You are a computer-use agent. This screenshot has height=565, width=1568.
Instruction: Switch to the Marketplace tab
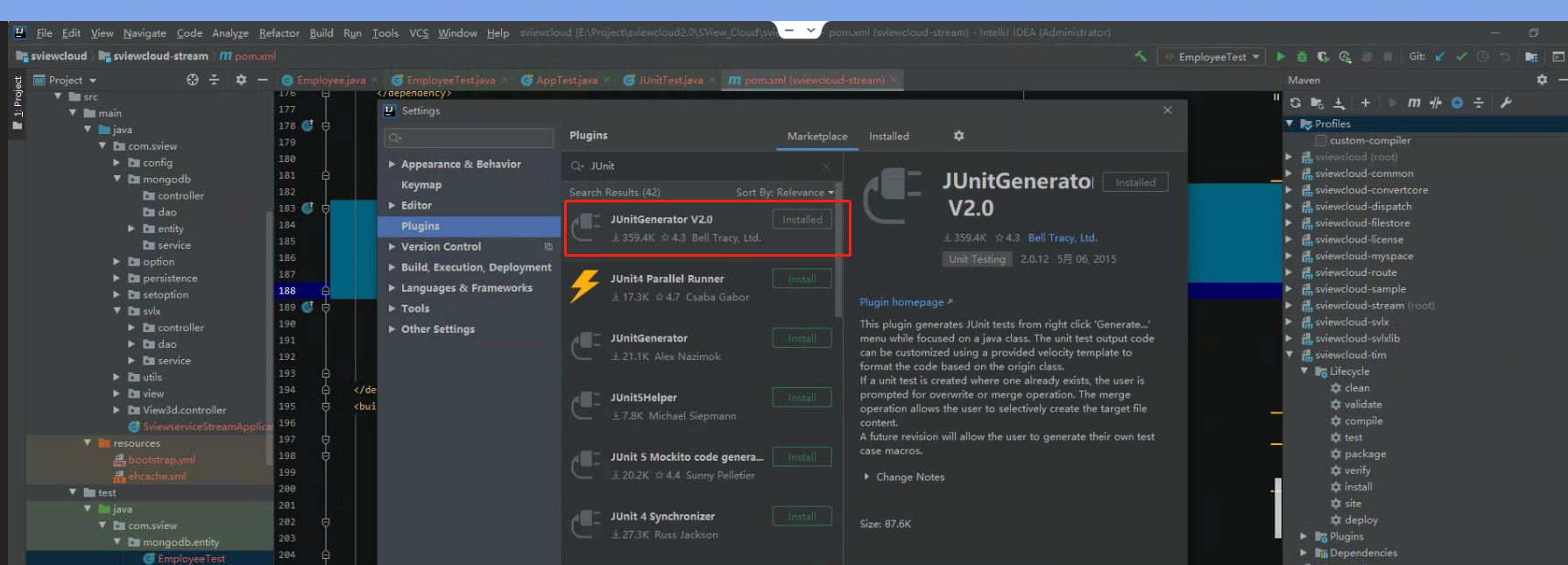[816, 136]
